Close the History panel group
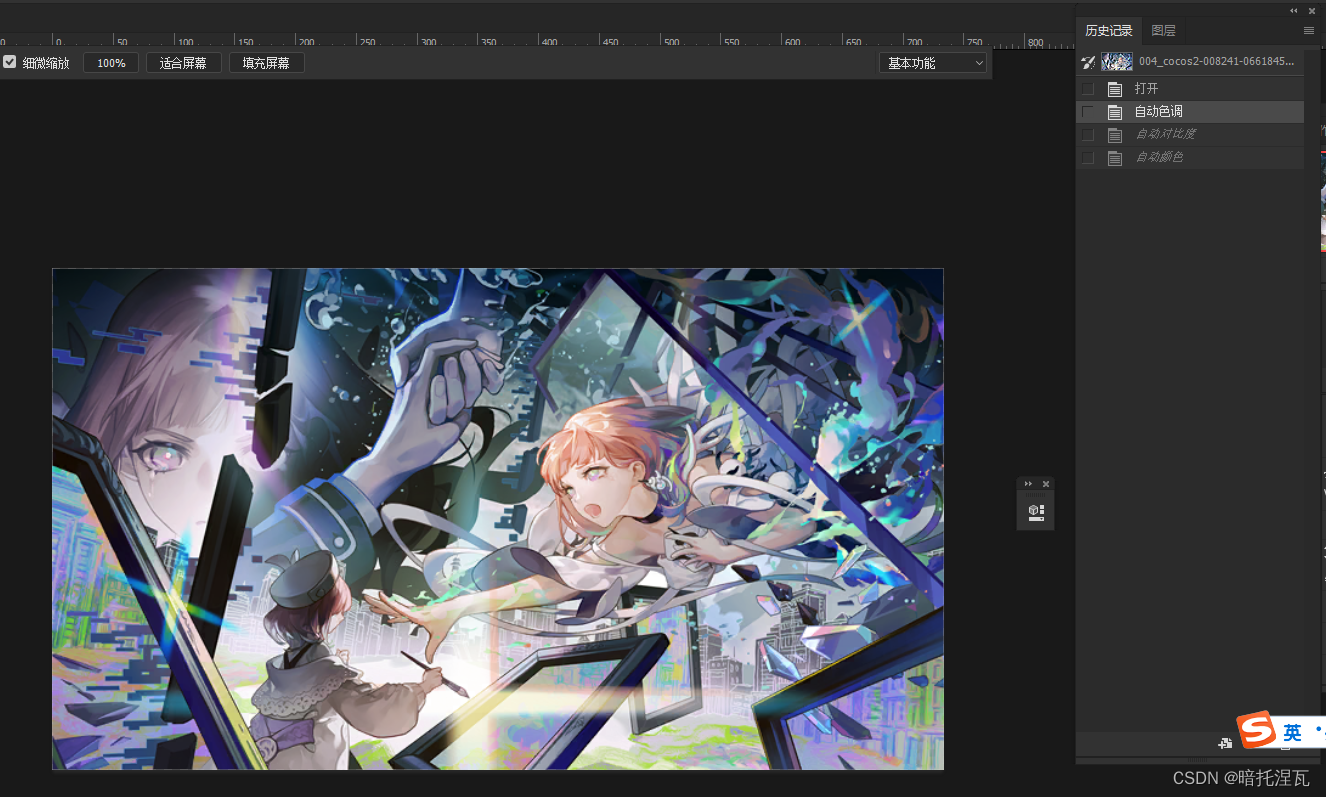This screenshot has width=1326, height=797. (1312, 10)
